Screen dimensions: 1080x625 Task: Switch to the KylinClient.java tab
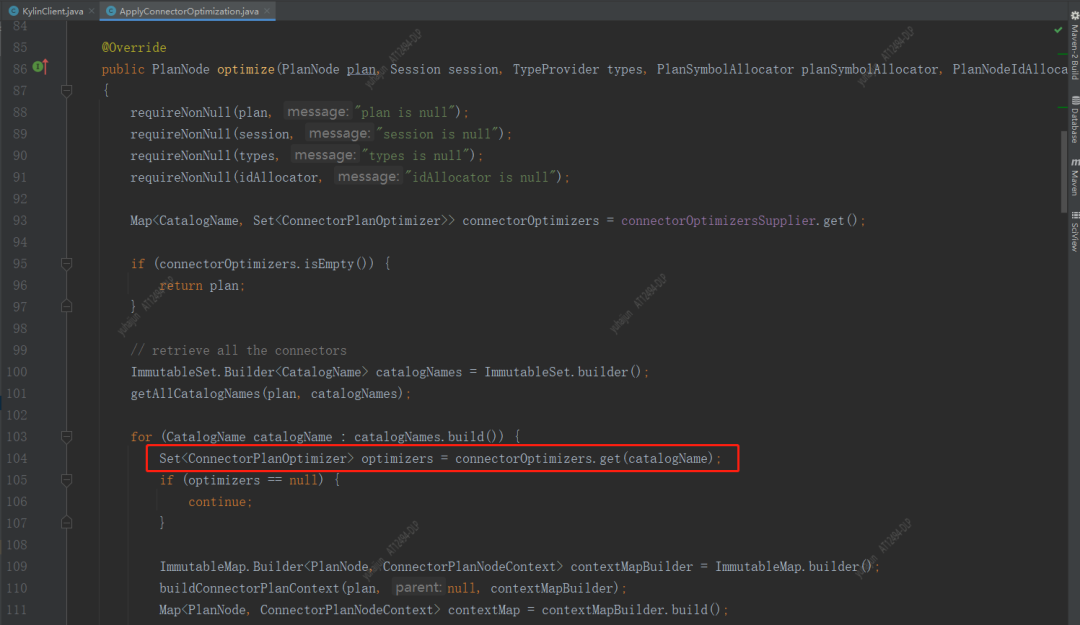tap(46, 11)
